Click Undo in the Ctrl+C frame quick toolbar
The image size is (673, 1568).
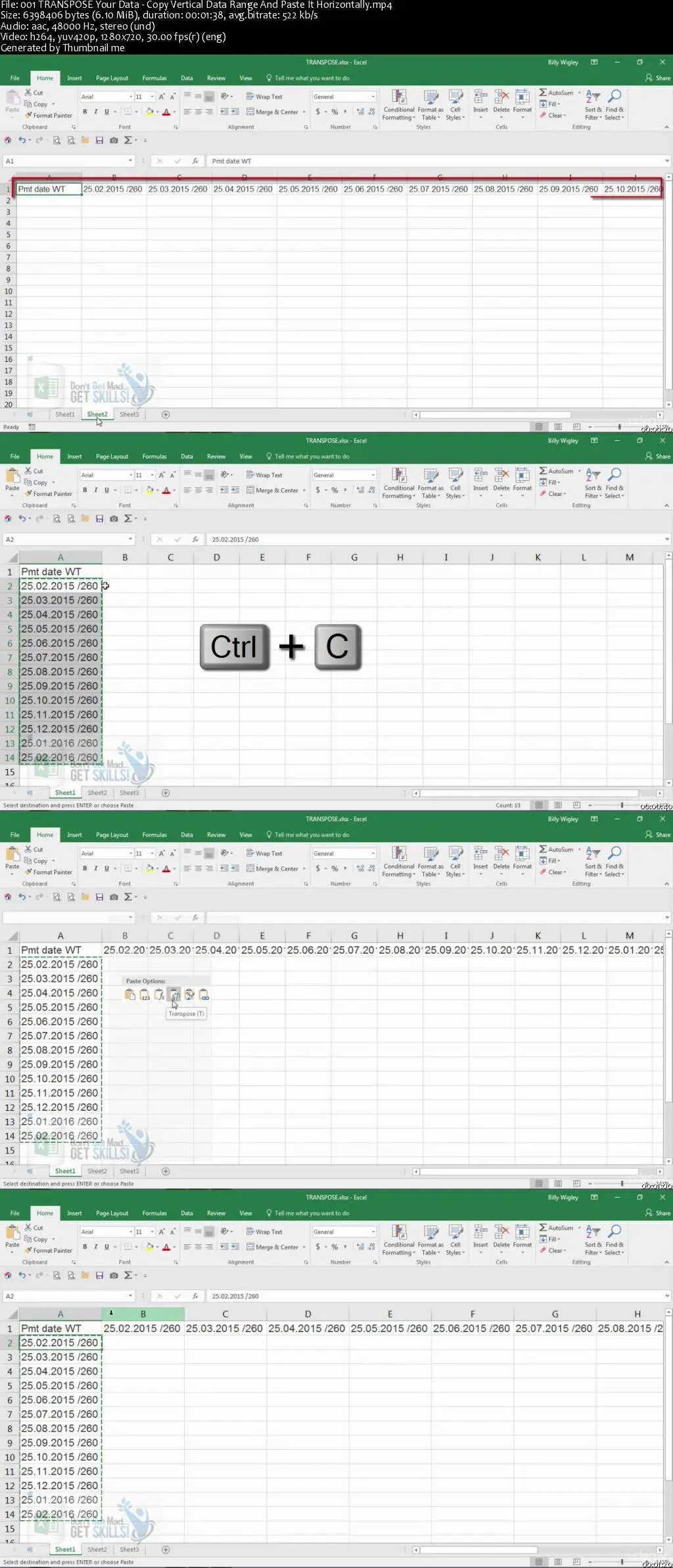click(22, 518)
